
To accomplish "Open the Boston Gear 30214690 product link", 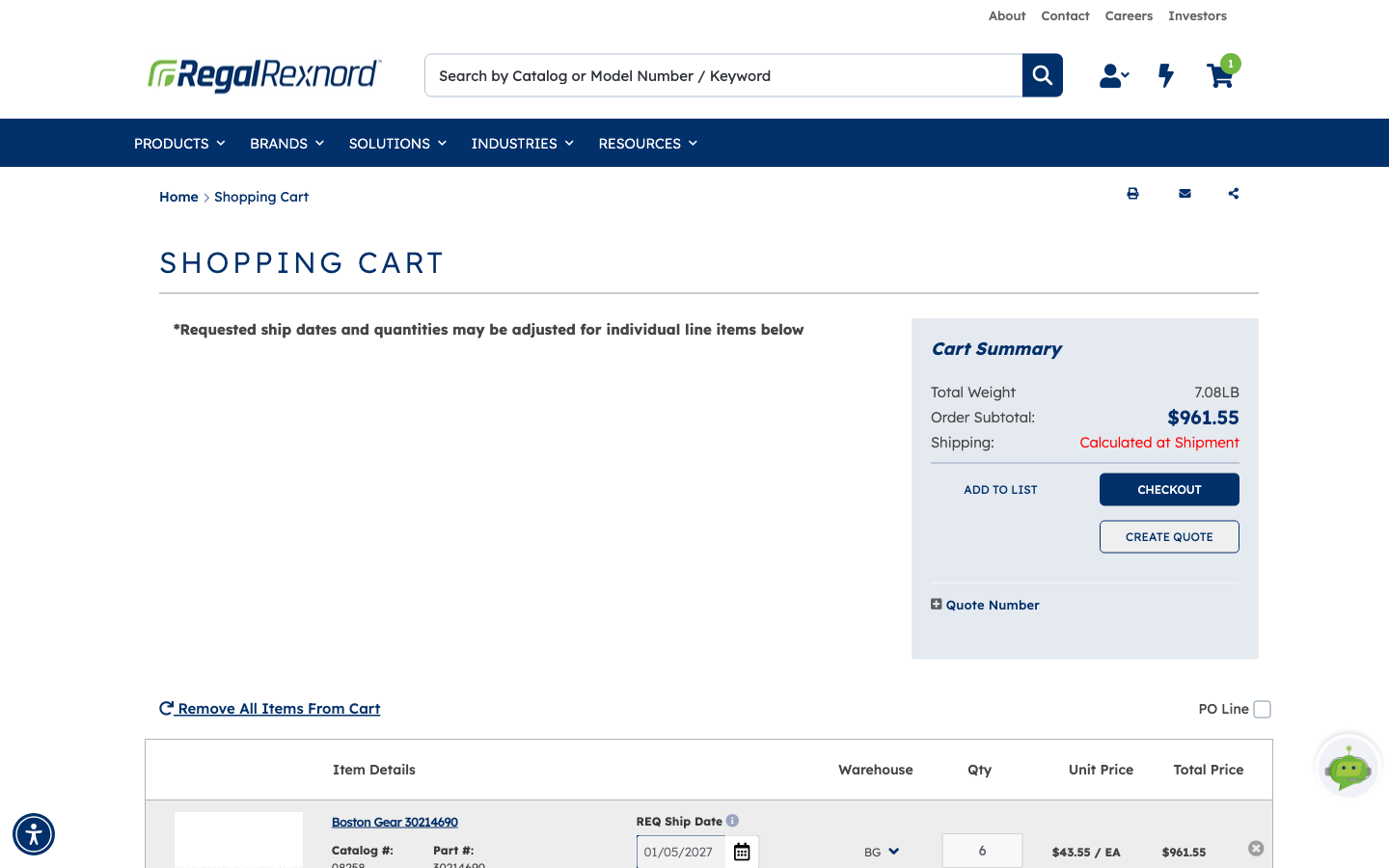I will [395, 823].
